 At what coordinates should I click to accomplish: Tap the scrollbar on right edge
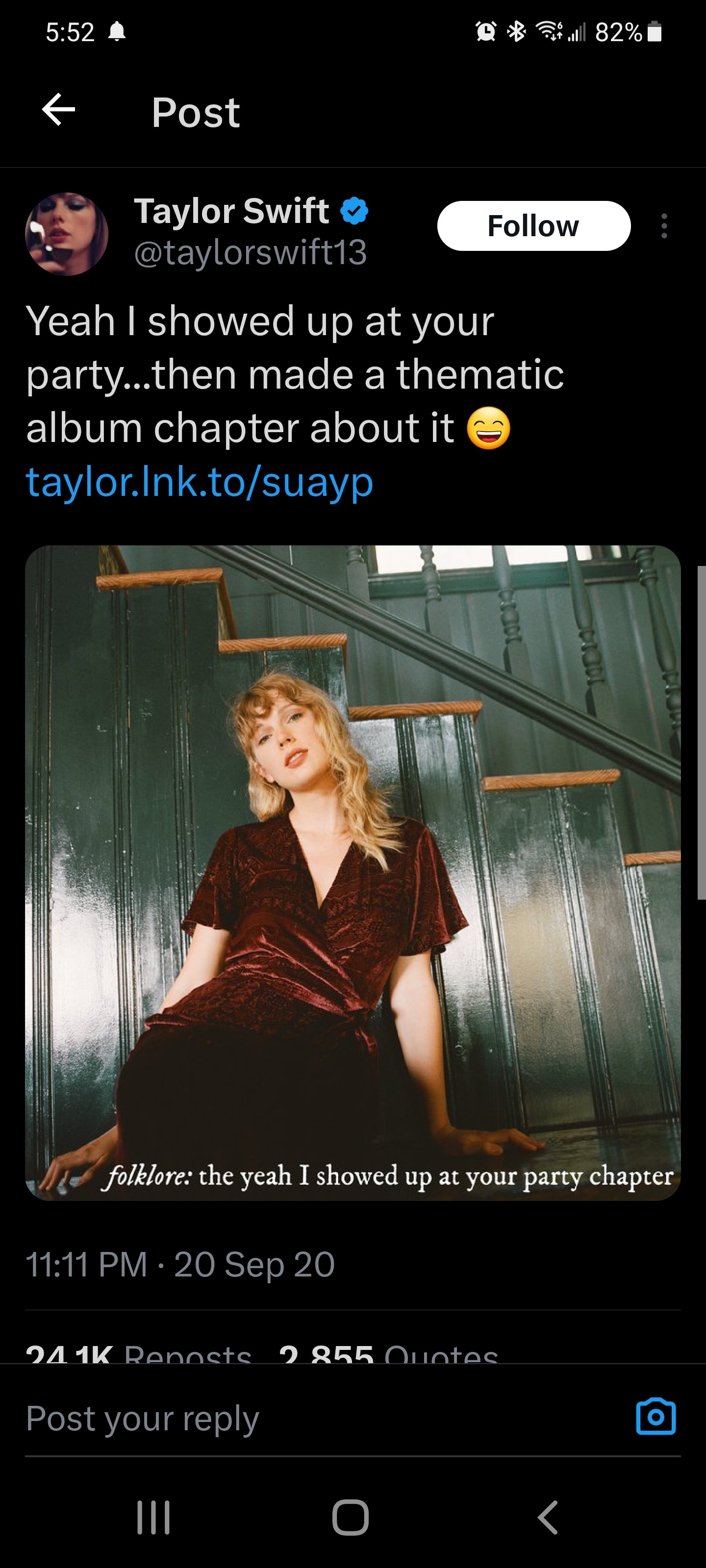click(x=701, y=732)
